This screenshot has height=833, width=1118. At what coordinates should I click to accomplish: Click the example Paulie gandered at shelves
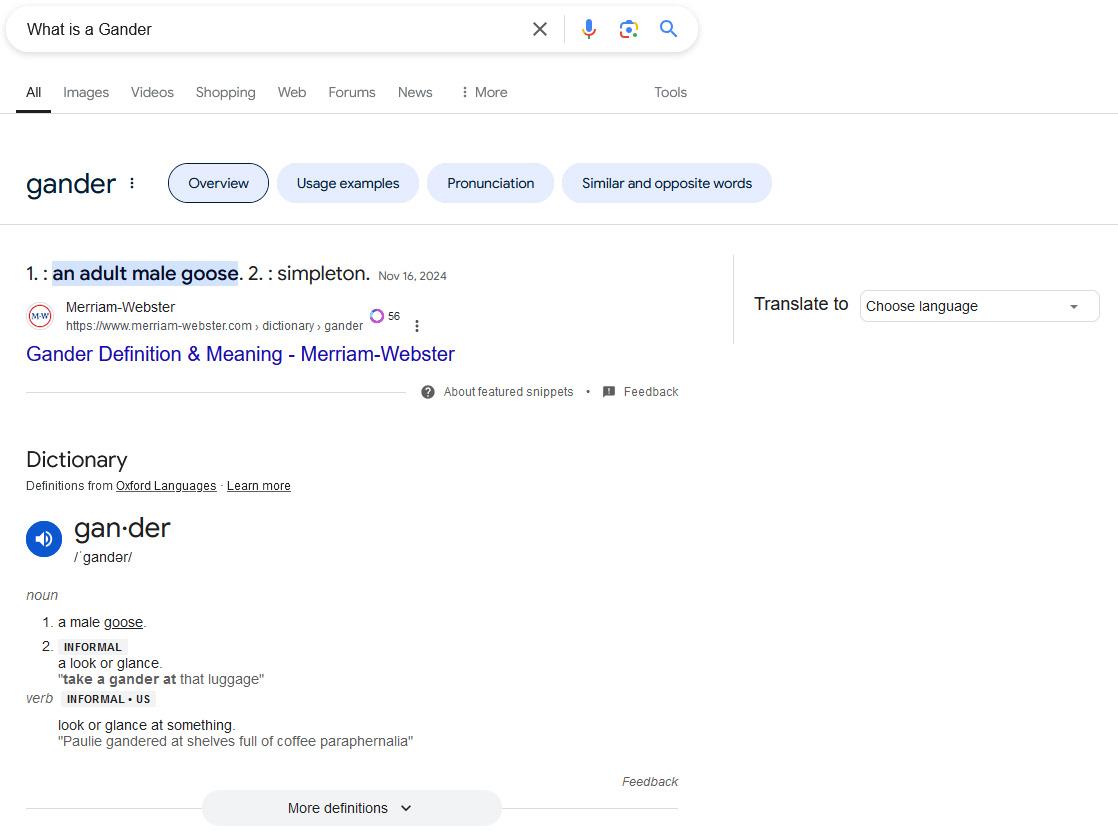tap(235, 741)
